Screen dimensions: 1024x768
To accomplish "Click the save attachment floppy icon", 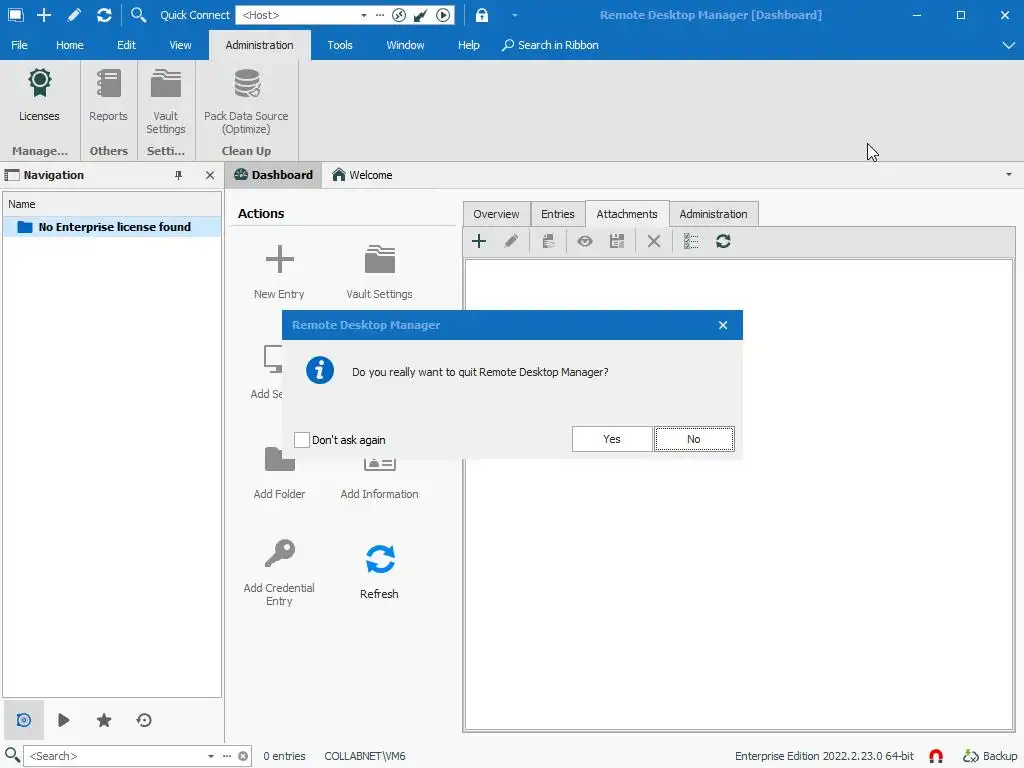I will [617, 241].
